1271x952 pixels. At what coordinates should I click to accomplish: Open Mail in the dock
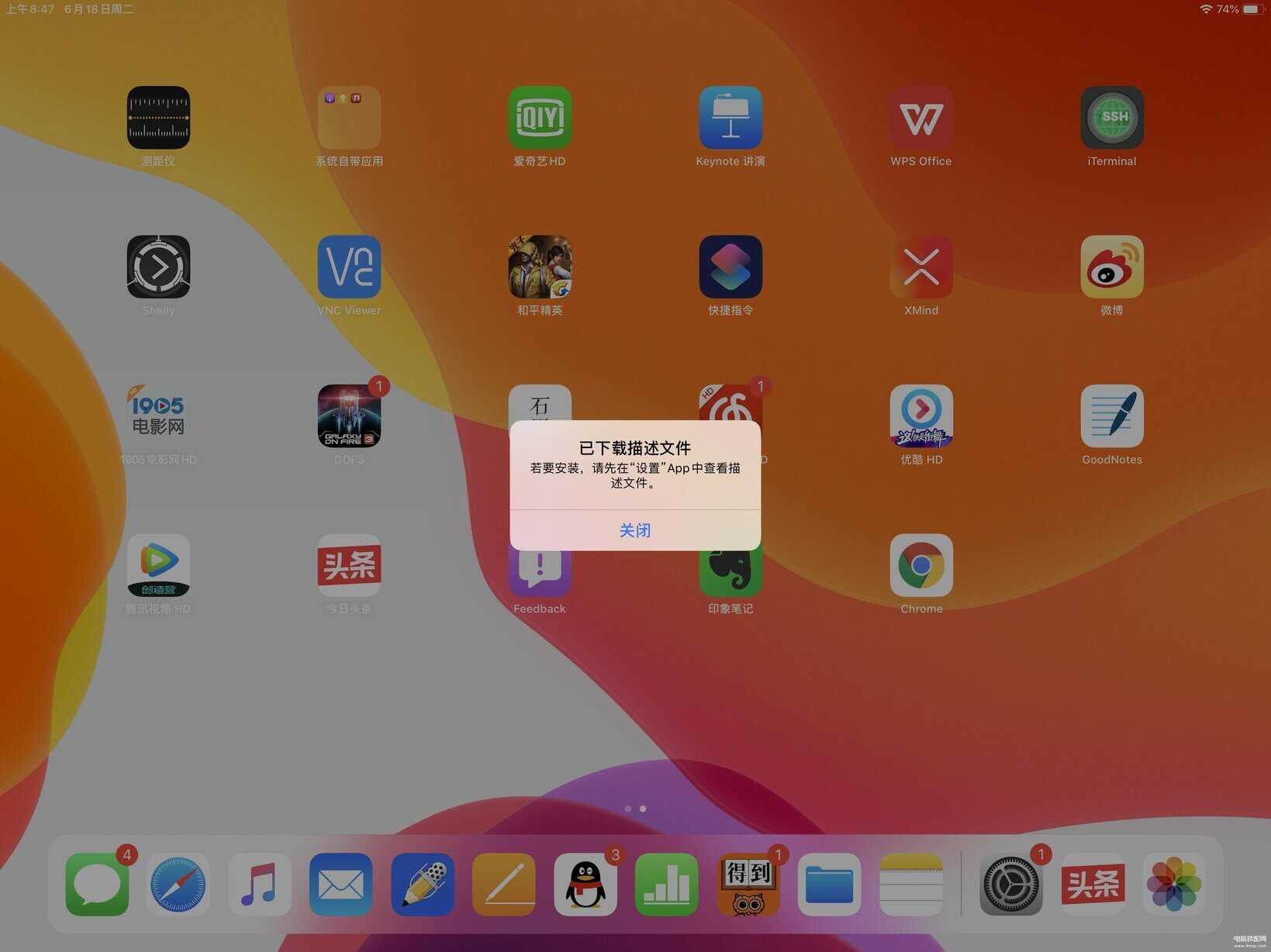pyautogui.click(x=341, y=885)
